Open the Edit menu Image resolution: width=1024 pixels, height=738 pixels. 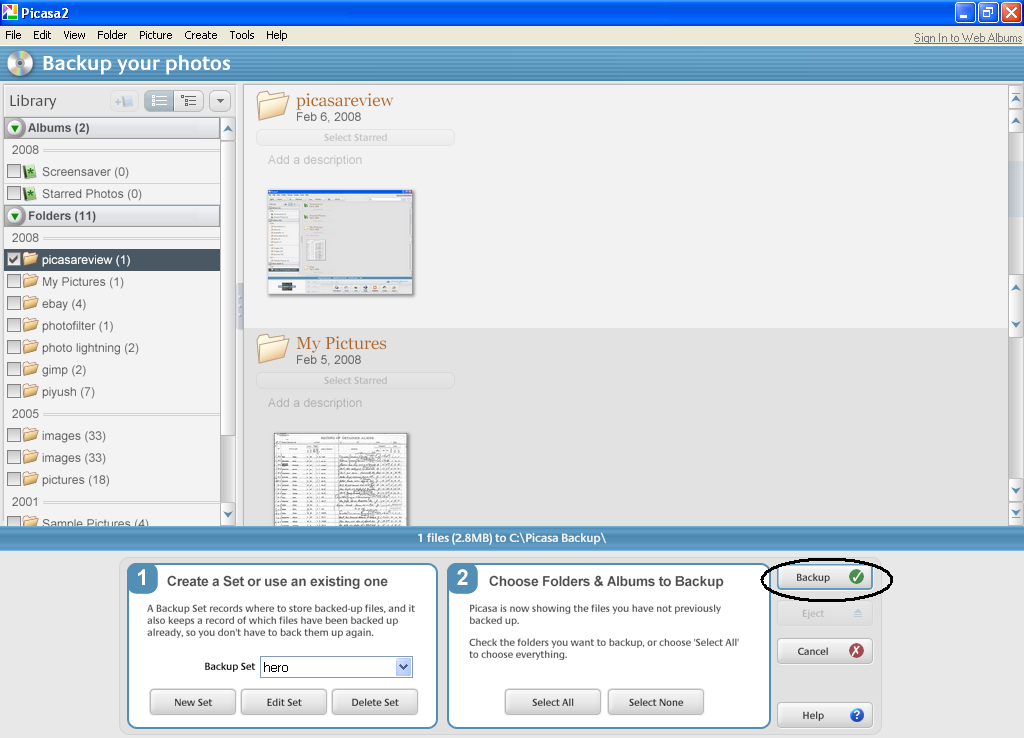tap(42, 35)
